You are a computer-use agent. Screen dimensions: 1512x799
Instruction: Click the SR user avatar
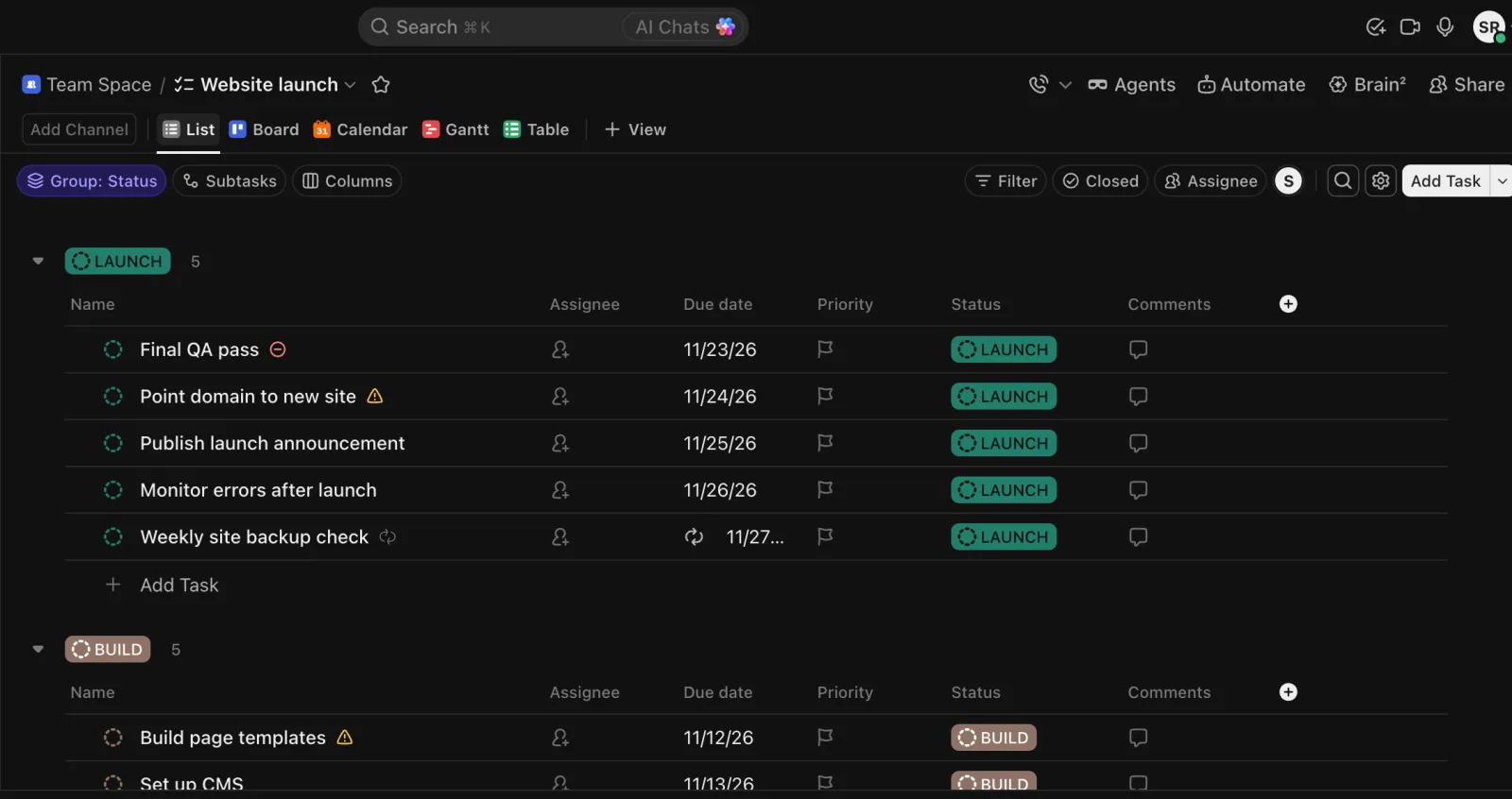tap(1489, 26)
